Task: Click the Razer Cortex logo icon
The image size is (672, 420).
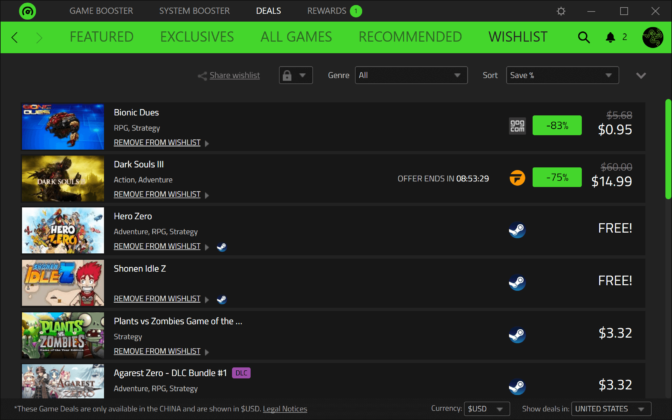Action: [x=27, y=11]
